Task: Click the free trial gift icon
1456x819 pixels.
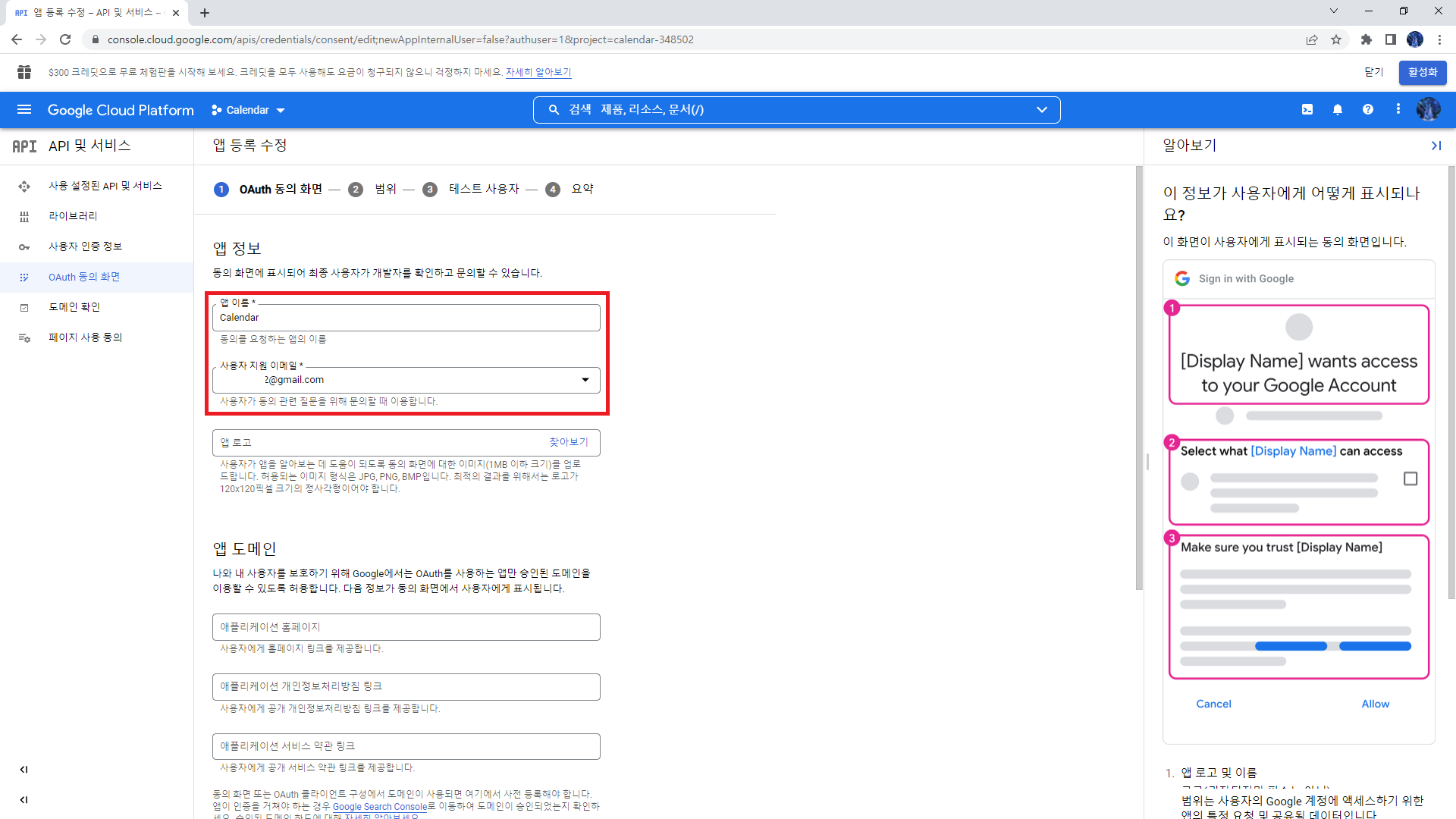Action: click(24, 72)
